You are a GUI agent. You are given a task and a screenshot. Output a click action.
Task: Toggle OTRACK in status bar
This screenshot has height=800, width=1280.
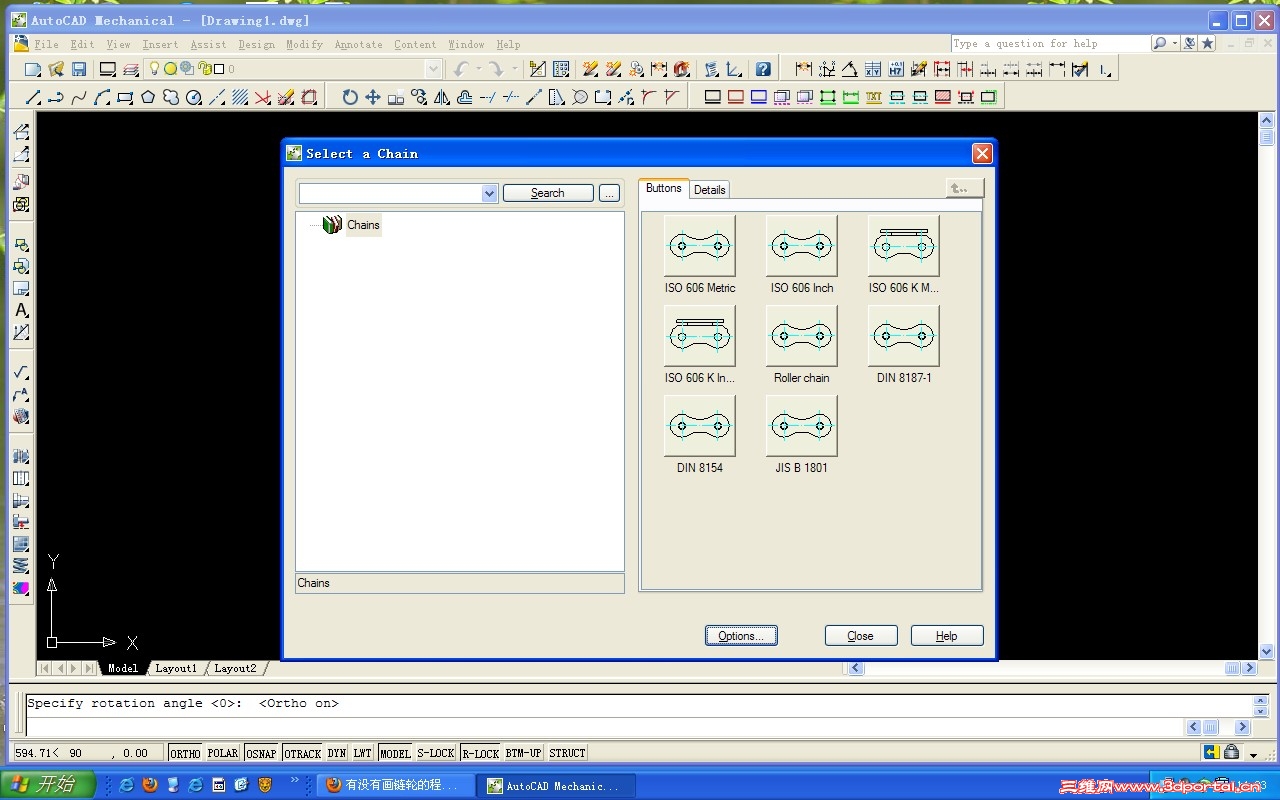click(x=302, y=753)
